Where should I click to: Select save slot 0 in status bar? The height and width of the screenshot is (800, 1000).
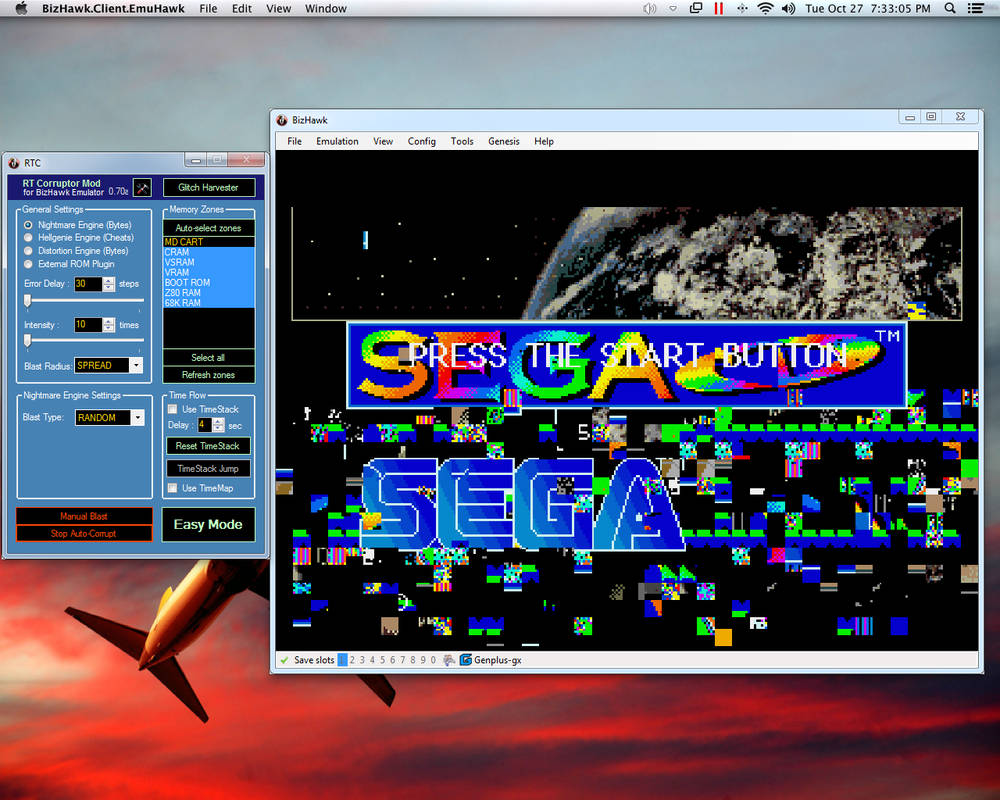click(x=433, y=660)
